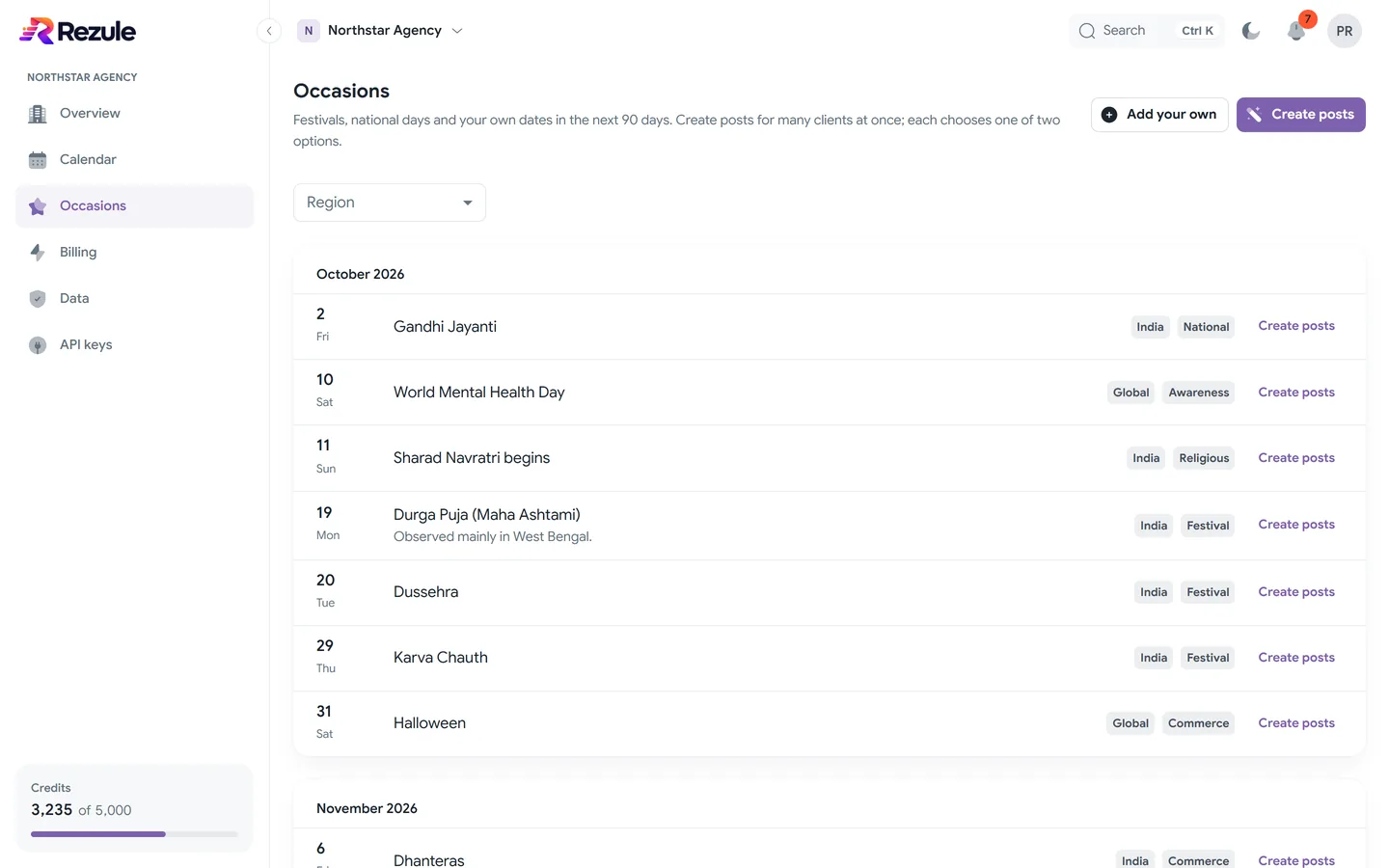This screenshot has height=868, width=1389.
Task: Create posts for Gandhi Jayanti
Action: click(x=1296, y=326)
